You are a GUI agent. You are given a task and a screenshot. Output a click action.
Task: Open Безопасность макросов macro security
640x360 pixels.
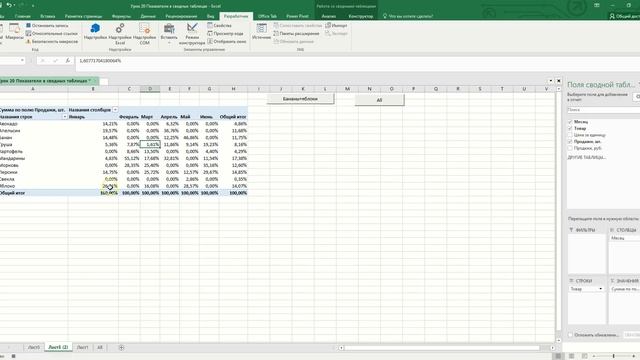pos(51,42)
